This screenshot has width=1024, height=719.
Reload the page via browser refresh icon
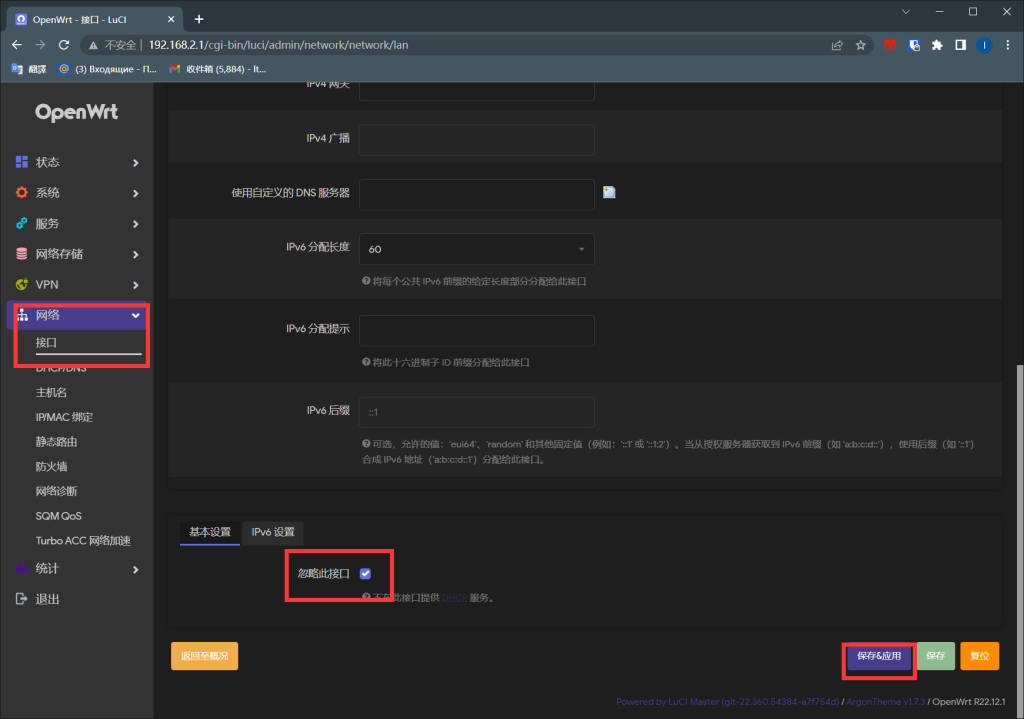pos(64,44)
